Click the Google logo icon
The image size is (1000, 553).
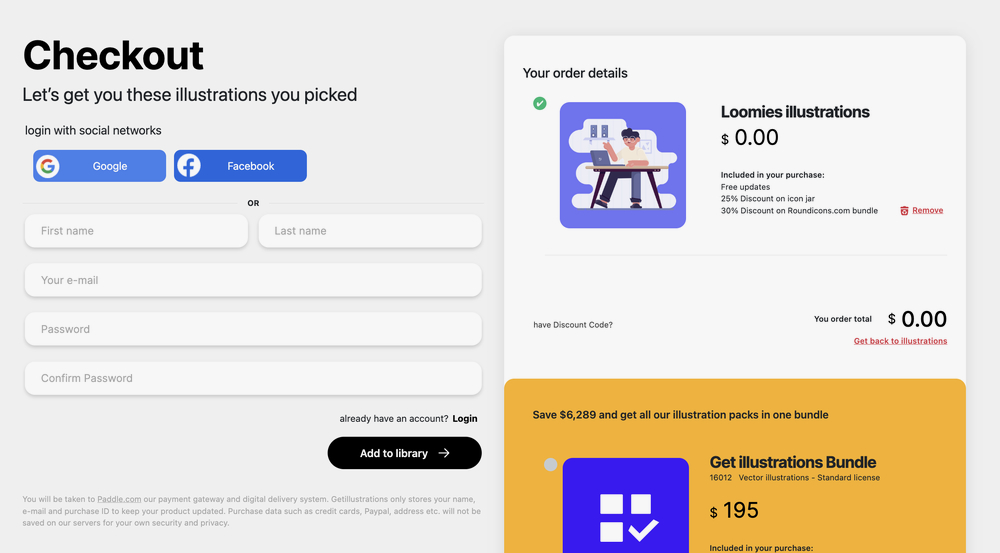[x=47, y=166]
